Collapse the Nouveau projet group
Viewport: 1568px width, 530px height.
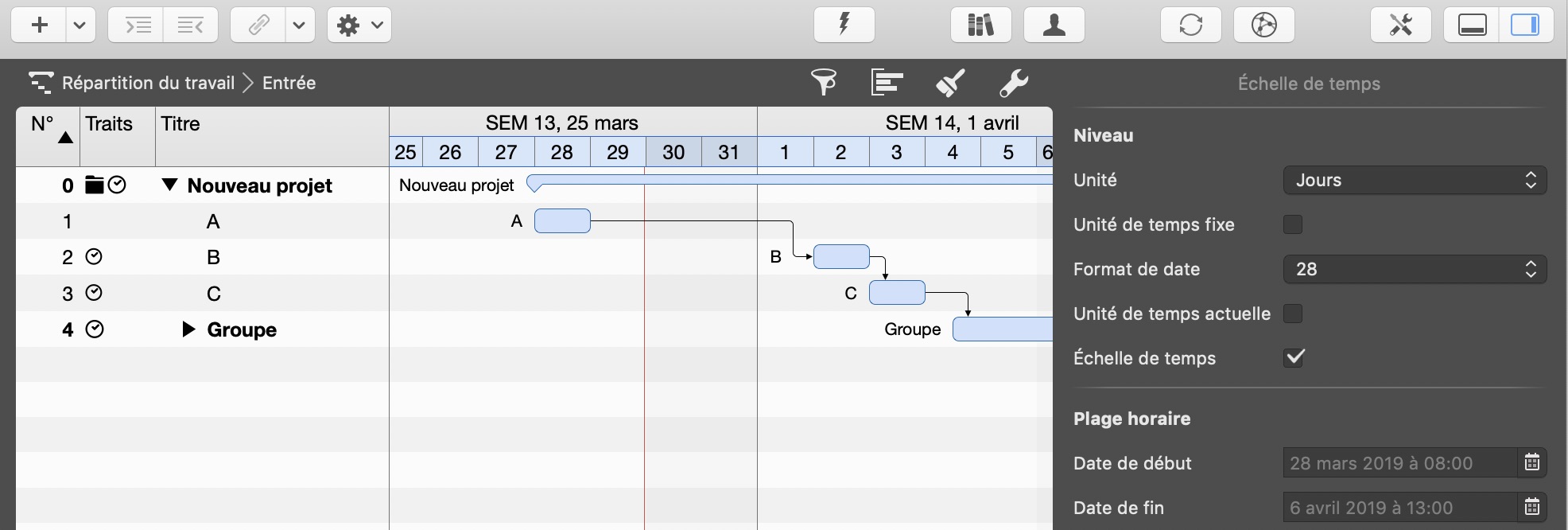[169, 185]
